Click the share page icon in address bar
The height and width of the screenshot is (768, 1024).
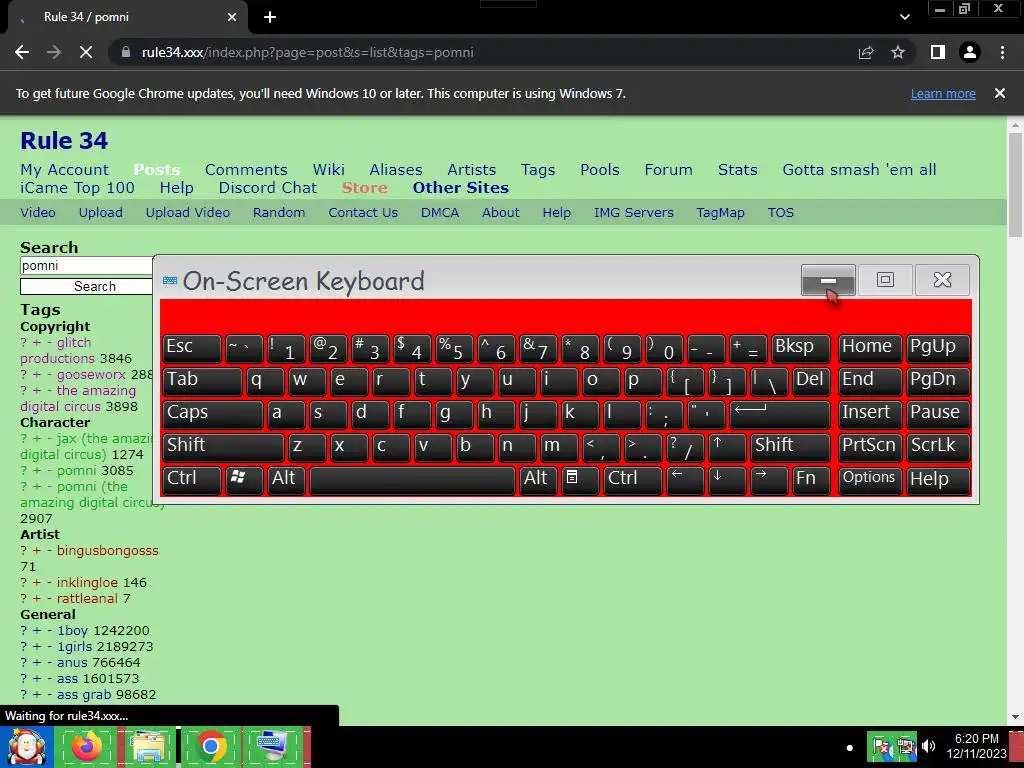(x=866, y=52)
